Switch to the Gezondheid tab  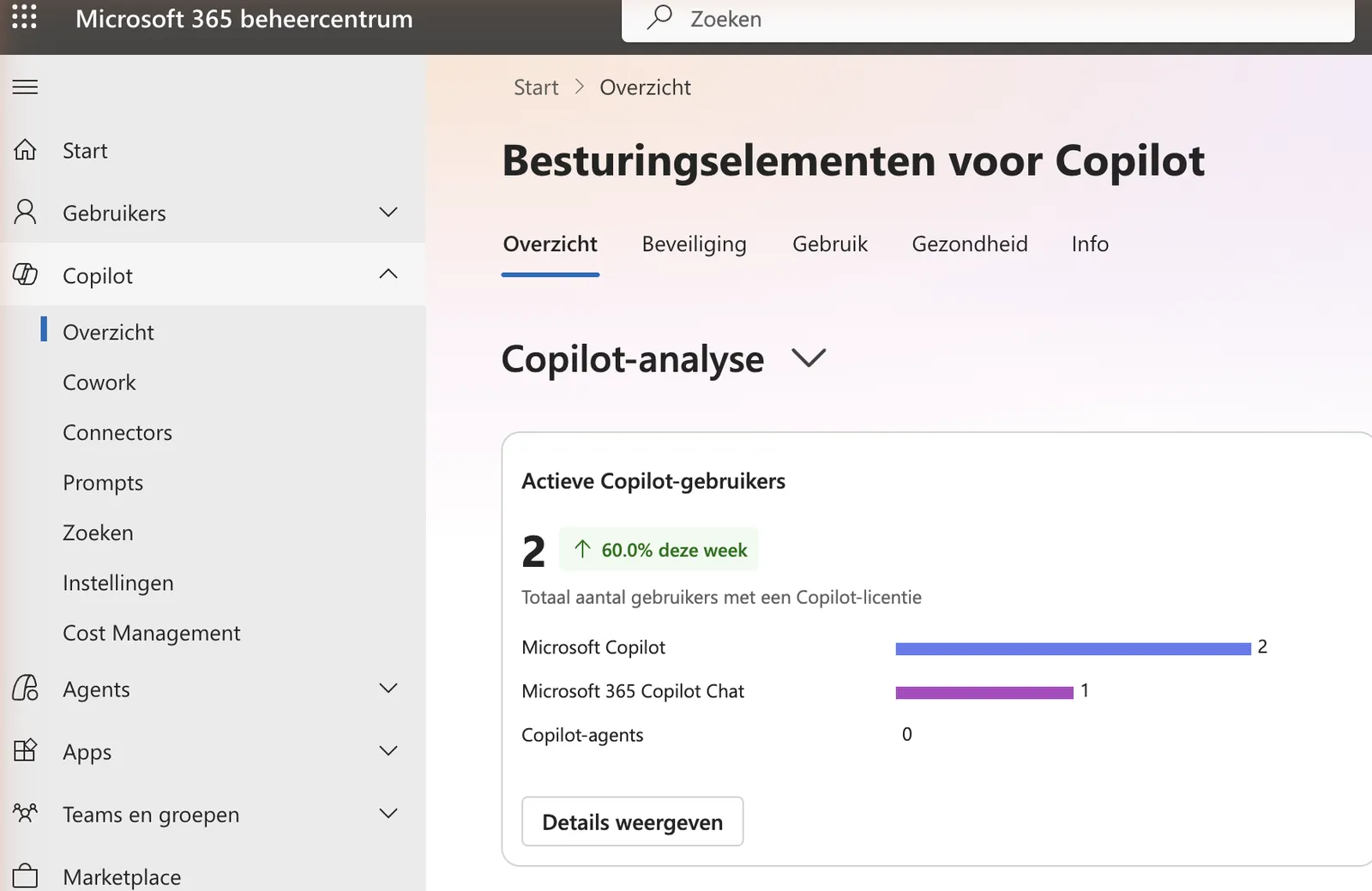(970, 244)
